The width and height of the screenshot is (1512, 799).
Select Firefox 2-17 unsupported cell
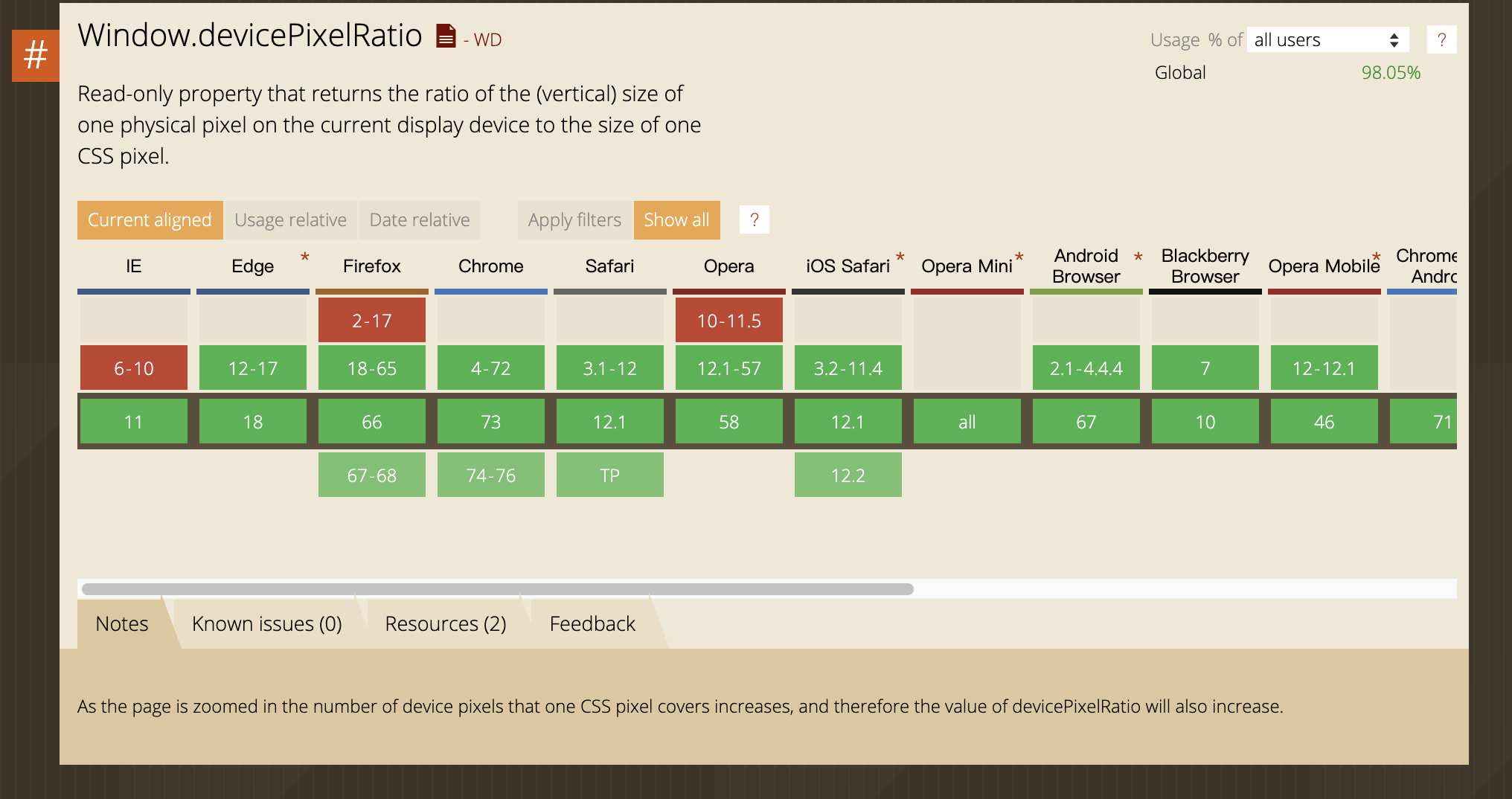pos(372,320)
